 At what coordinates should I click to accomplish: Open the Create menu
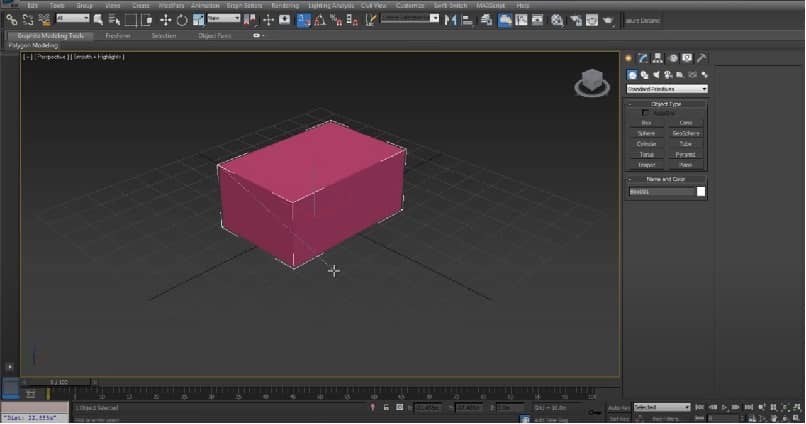(140, 5)
